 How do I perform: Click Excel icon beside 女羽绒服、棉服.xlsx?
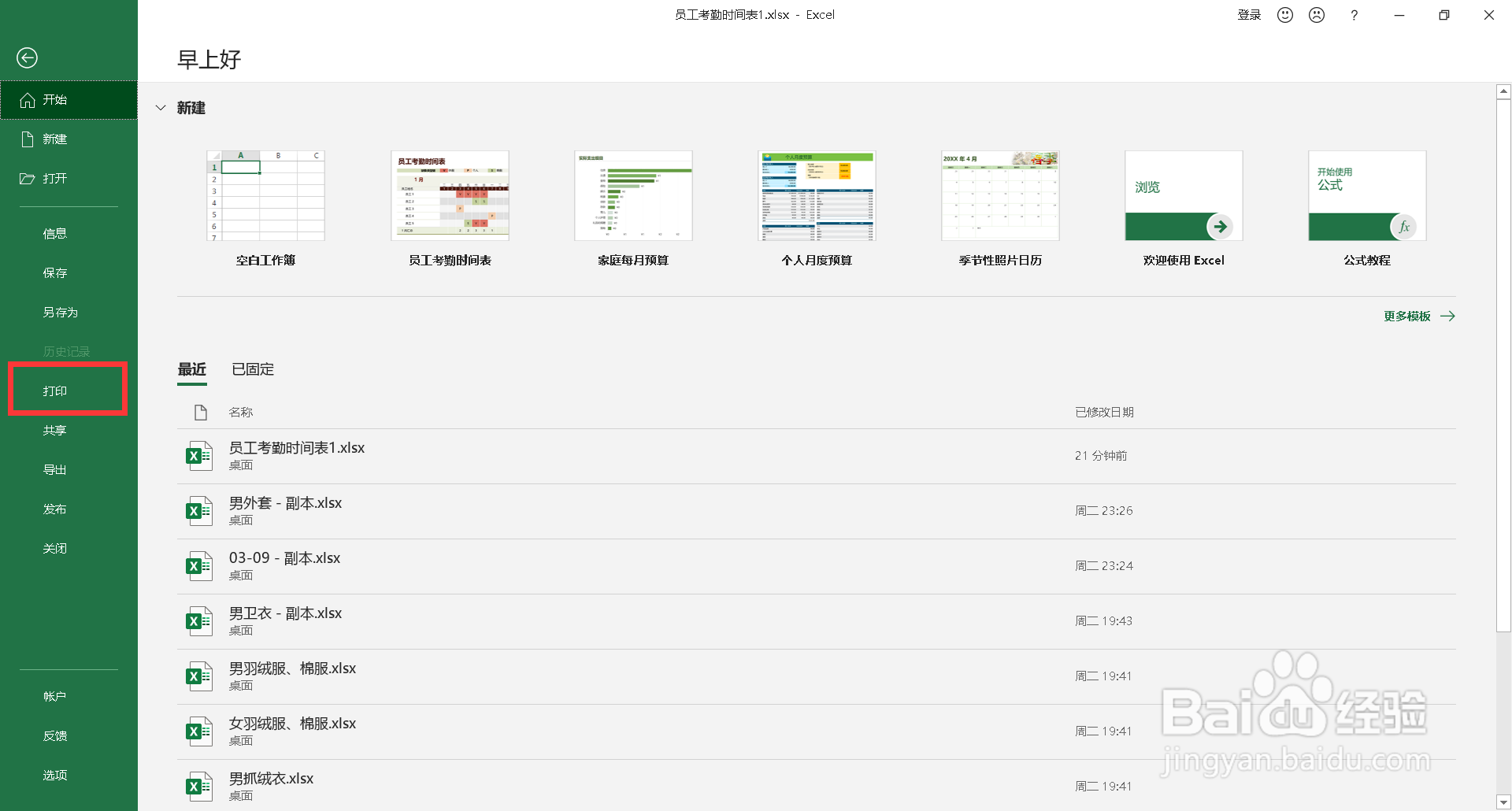pos(199,731)
